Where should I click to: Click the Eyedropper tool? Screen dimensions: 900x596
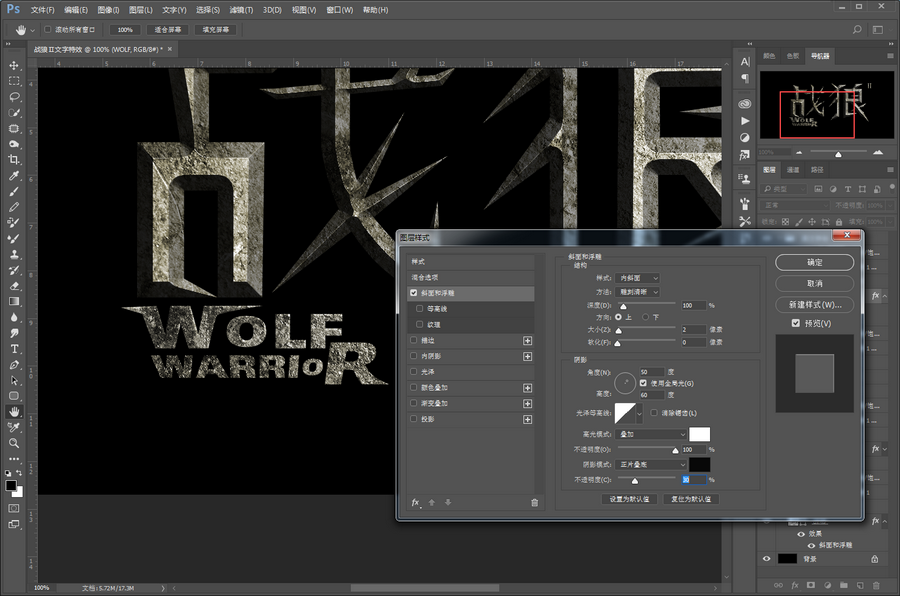pyautogui.click(x=14, y=177)
